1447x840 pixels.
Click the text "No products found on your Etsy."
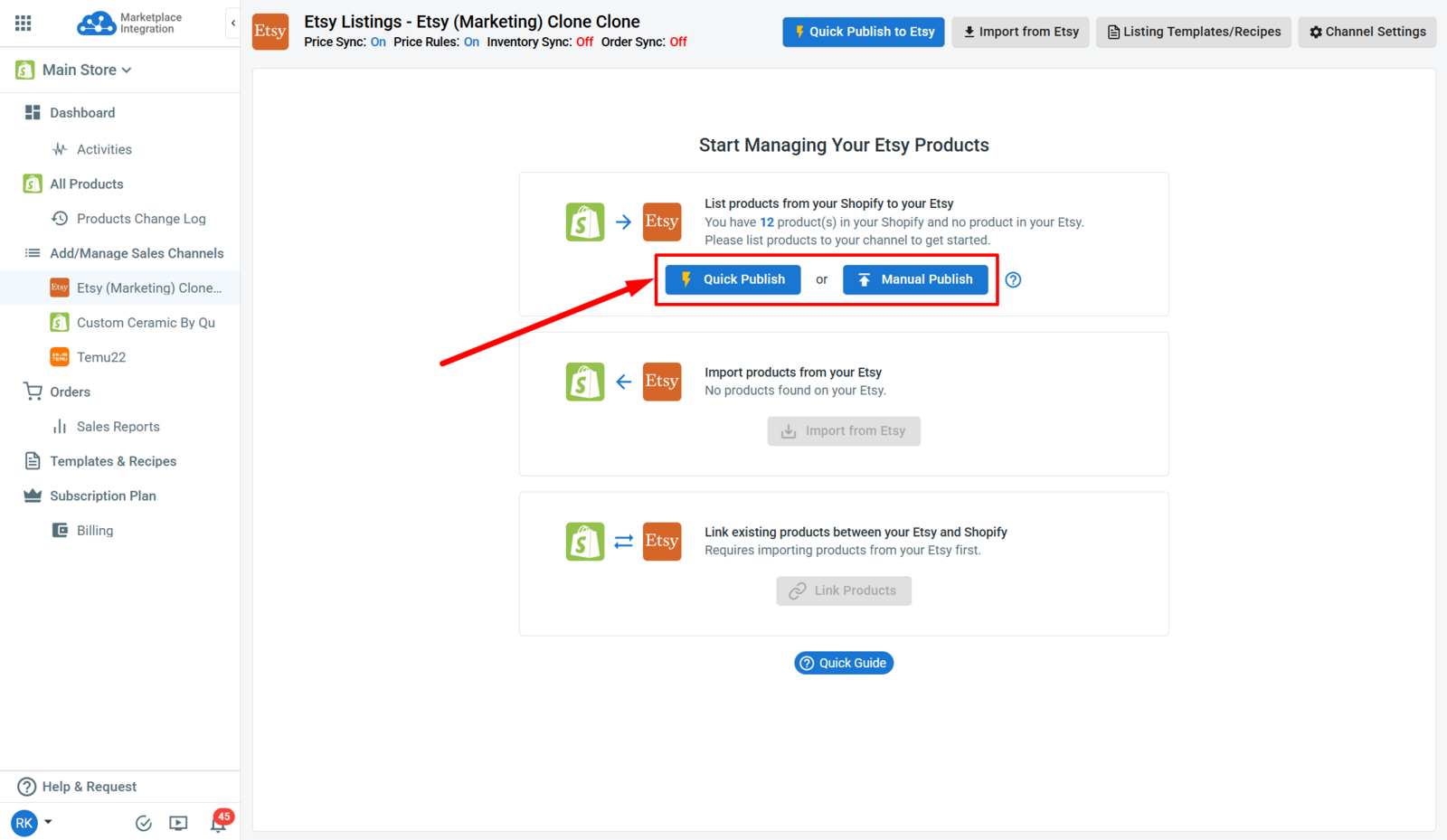coord(796,391)
